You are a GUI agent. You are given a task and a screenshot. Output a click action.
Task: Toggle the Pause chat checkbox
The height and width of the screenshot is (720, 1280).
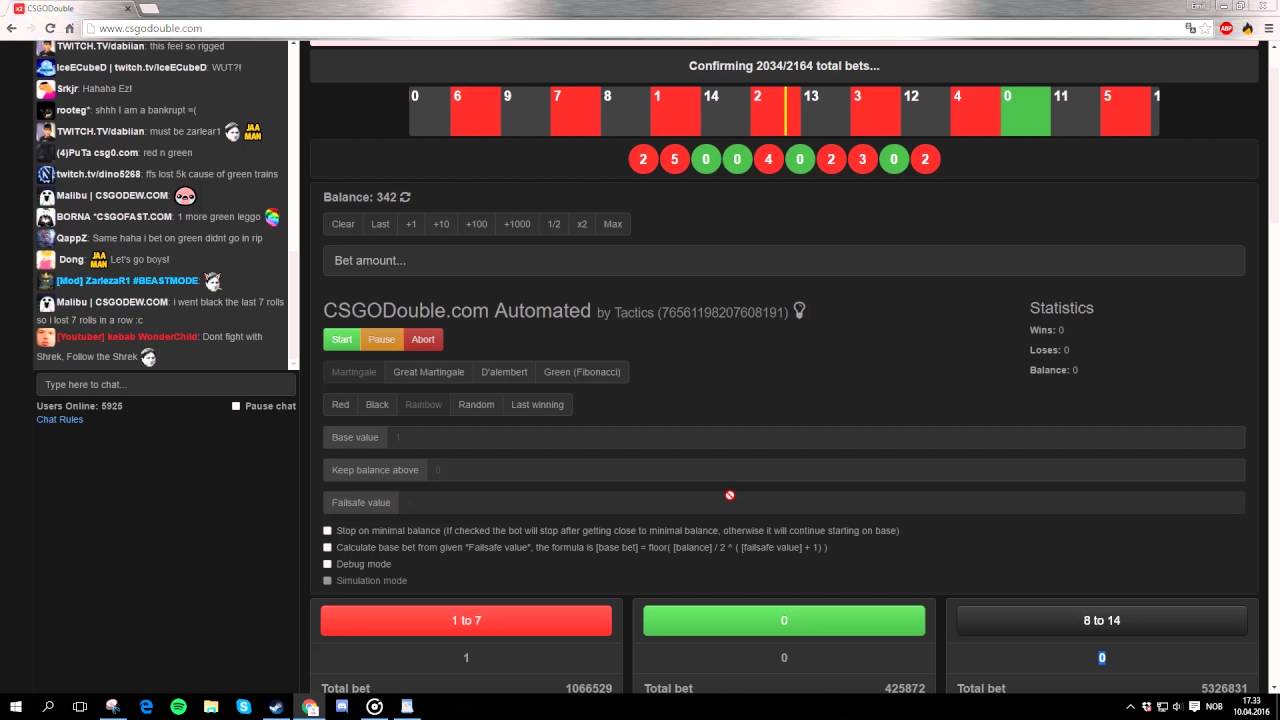236,406
